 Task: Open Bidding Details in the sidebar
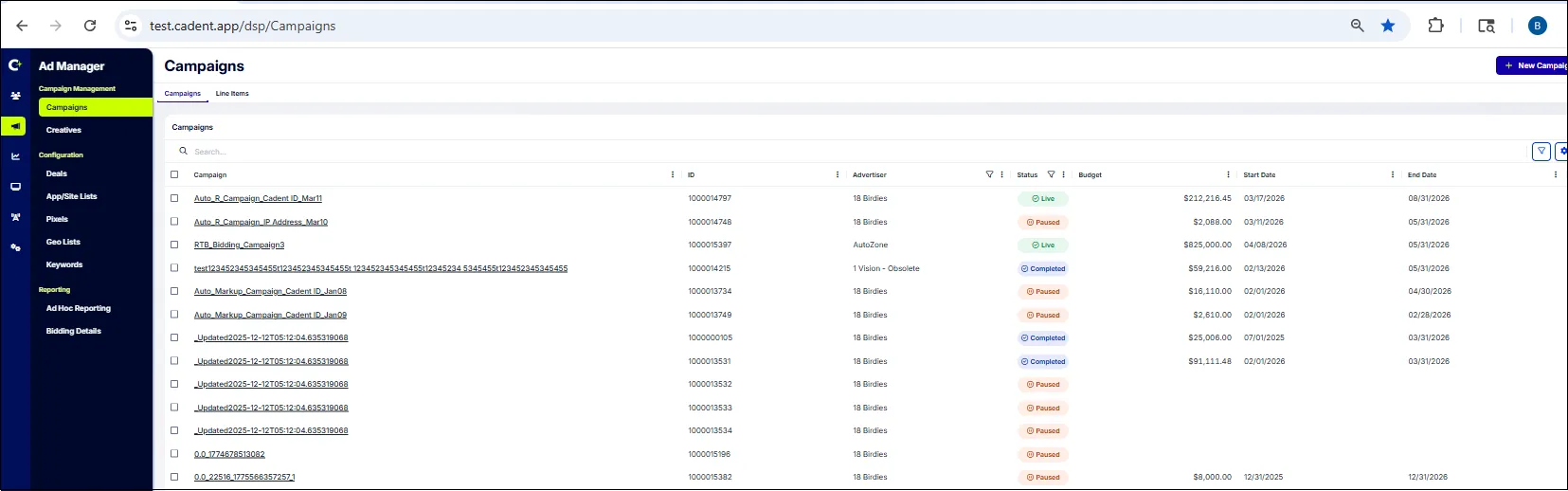click(74, 331)
